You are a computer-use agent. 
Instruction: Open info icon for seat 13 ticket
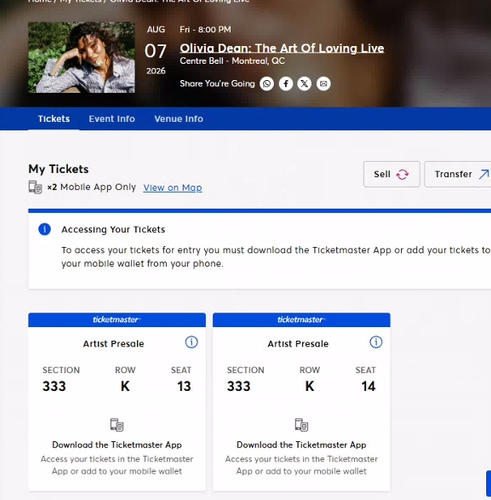[x=191, y=342]
